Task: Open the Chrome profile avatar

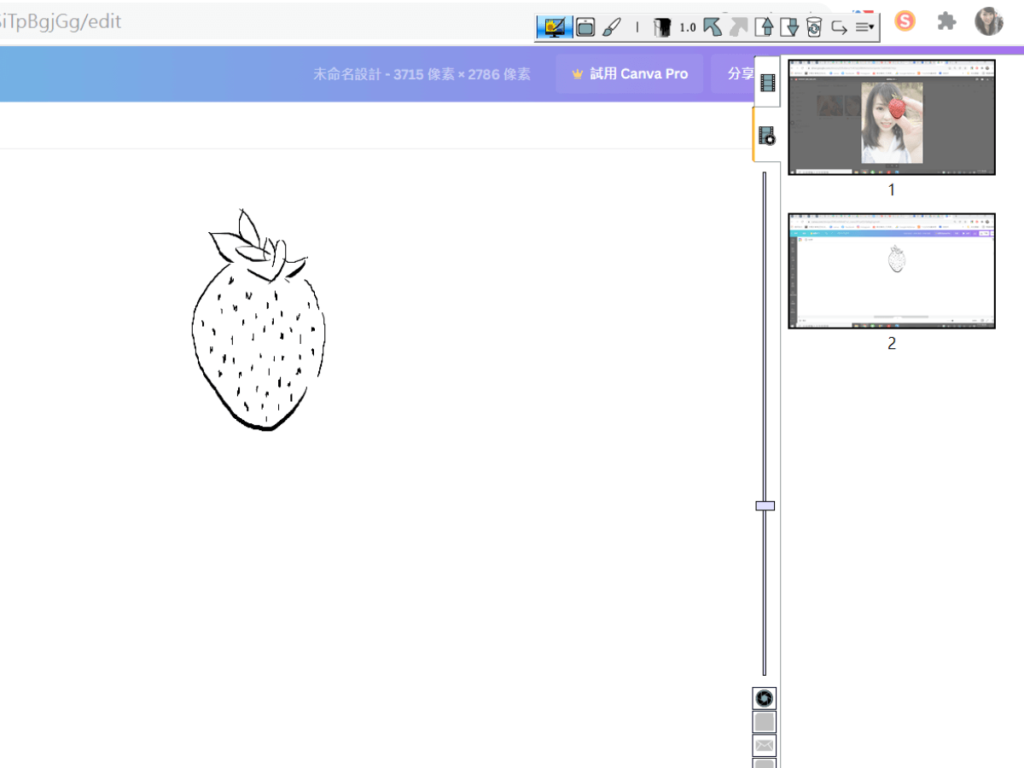Action: tap(989, 22)
